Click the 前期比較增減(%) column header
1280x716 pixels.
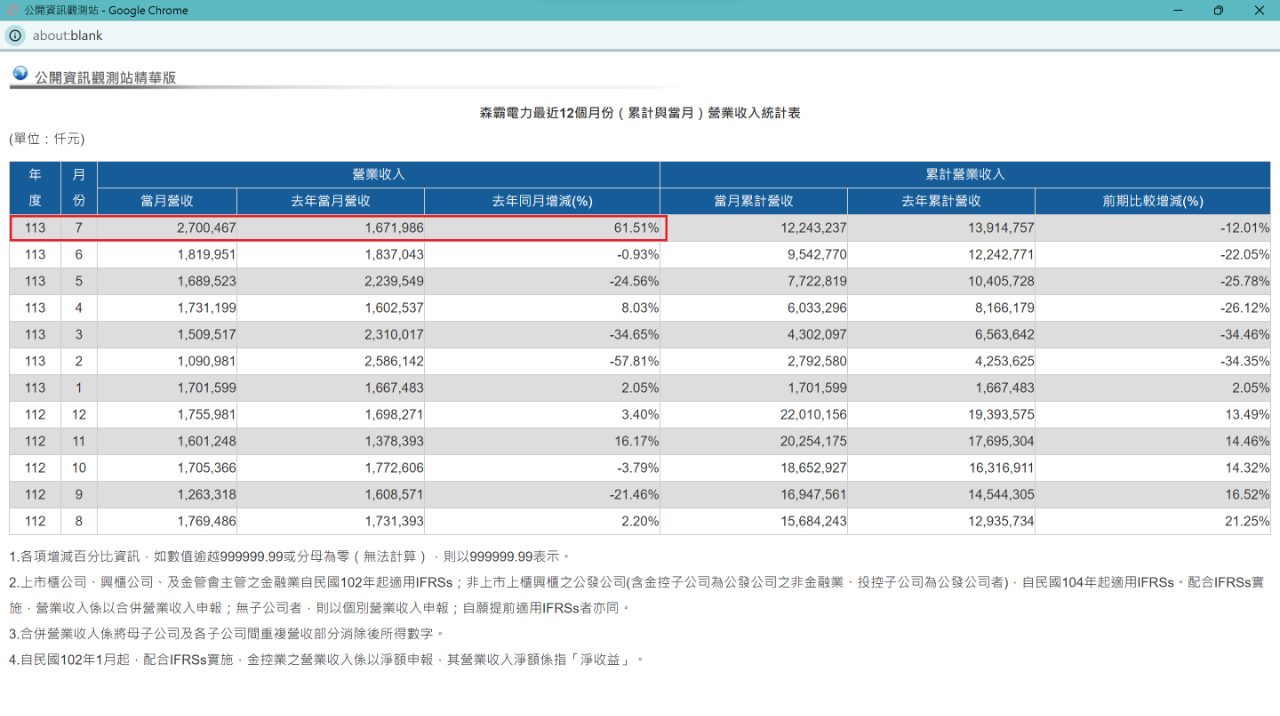pos(1152,201)
